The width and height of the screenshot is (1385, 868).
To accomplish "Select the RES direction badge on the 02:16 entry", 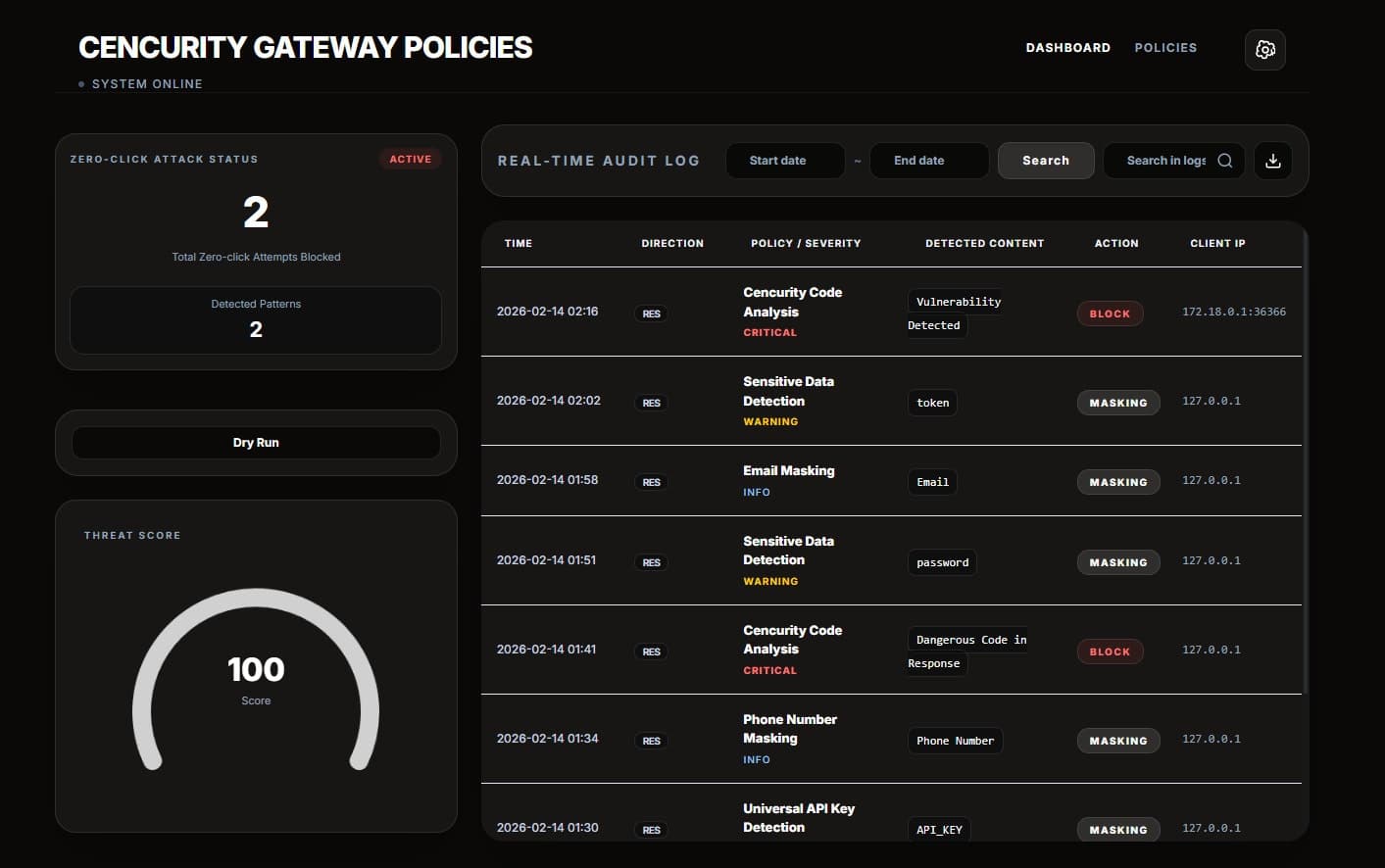I will [x=651, y=313].
